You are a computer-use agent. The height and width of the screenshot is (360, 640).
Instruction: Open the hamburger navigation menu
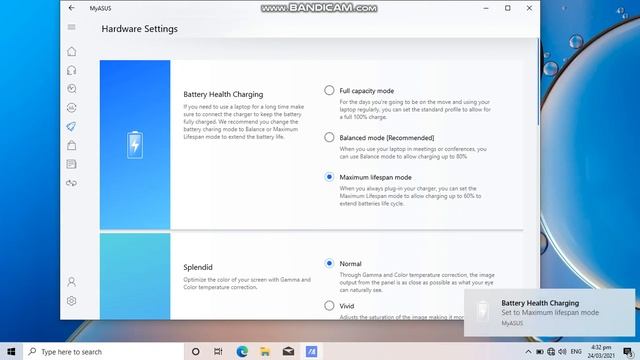[71, 27]
